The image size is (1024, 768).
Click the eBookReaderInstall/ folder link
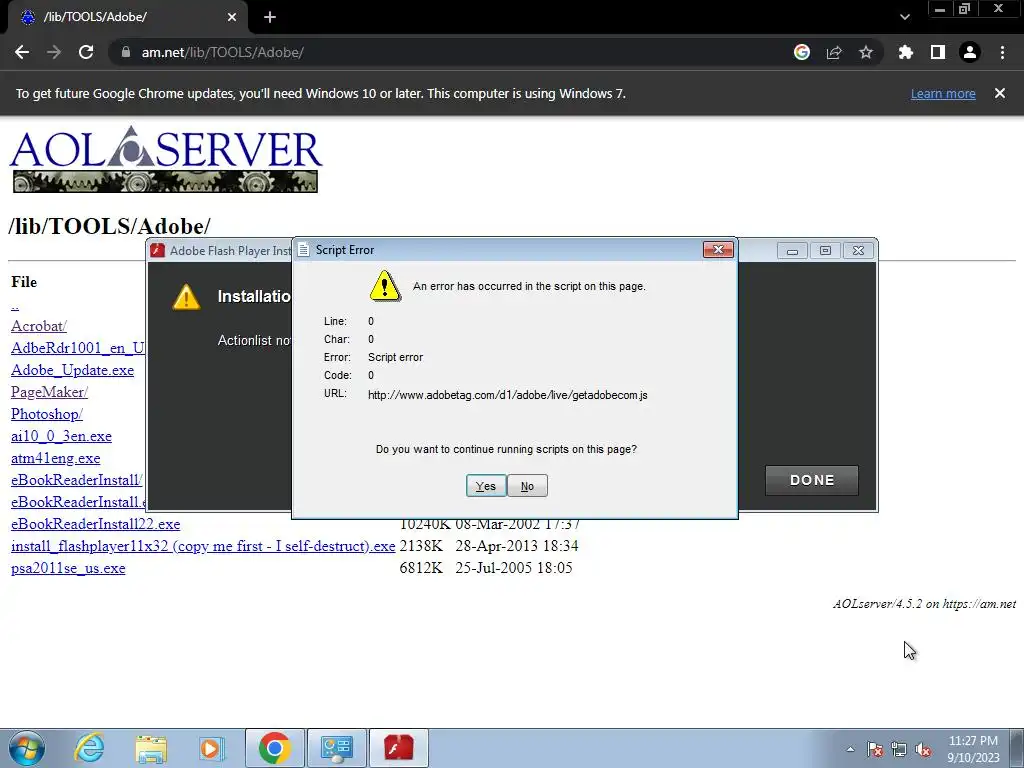coord(76,480)
